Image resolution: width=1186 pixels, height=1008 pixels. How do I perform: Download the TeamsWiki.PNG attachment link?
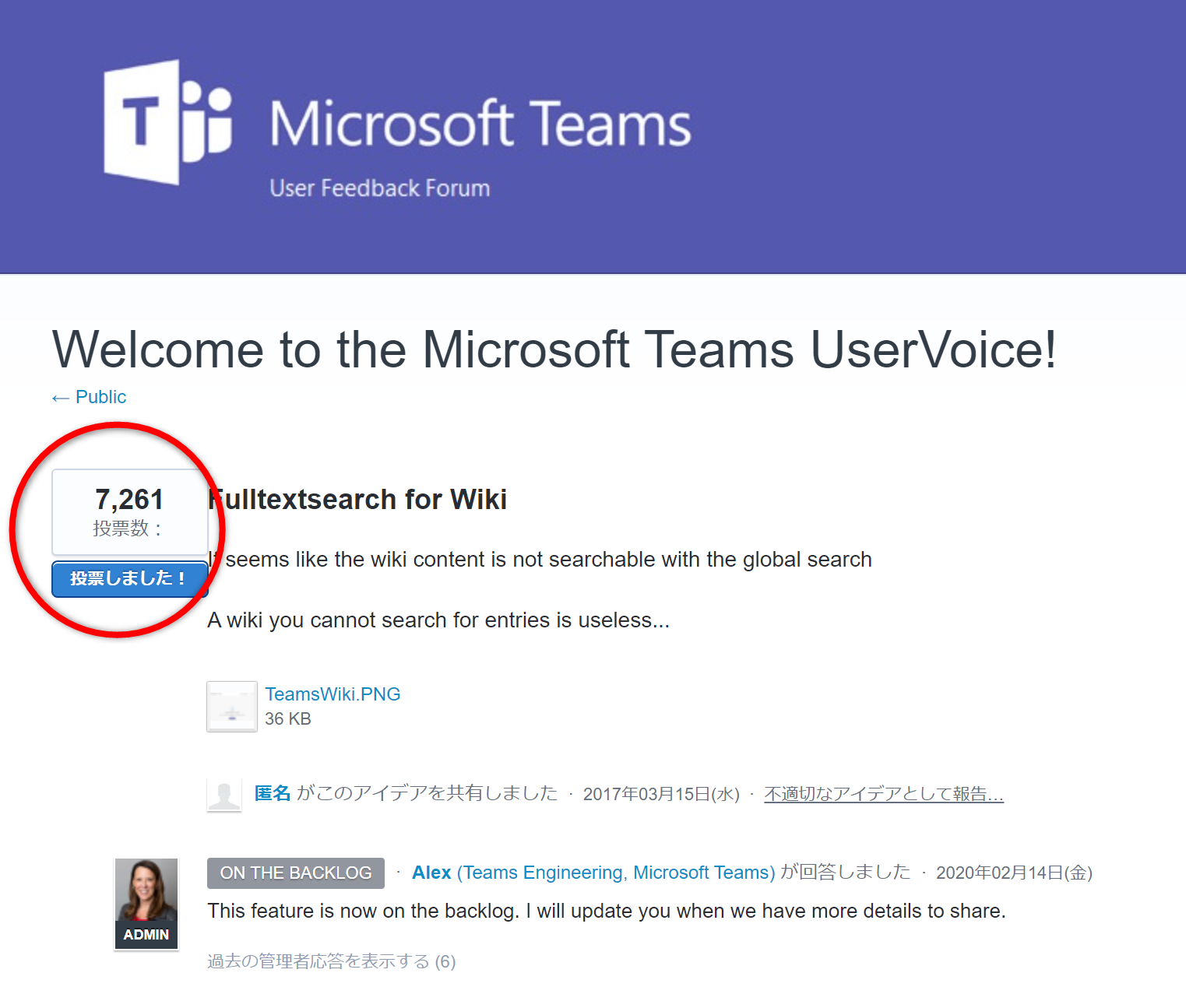[333, 694]
